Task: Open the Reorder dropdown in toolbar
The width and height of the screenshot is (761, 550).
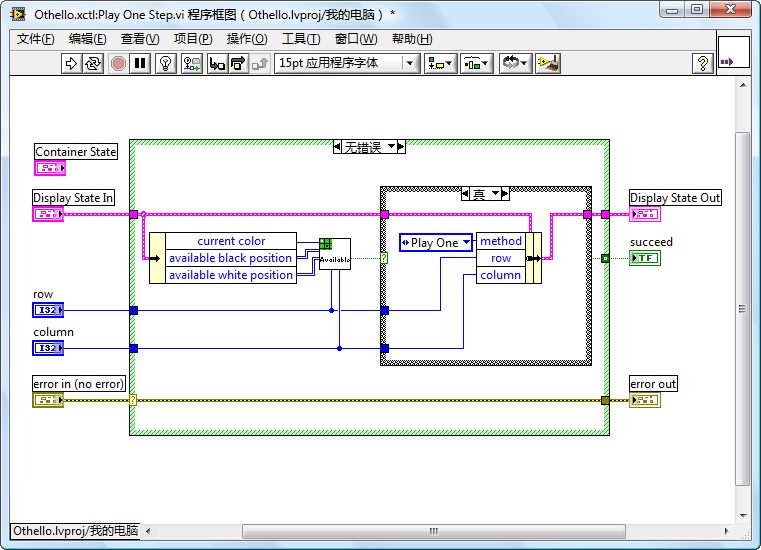Action: (x=515, y=63)
